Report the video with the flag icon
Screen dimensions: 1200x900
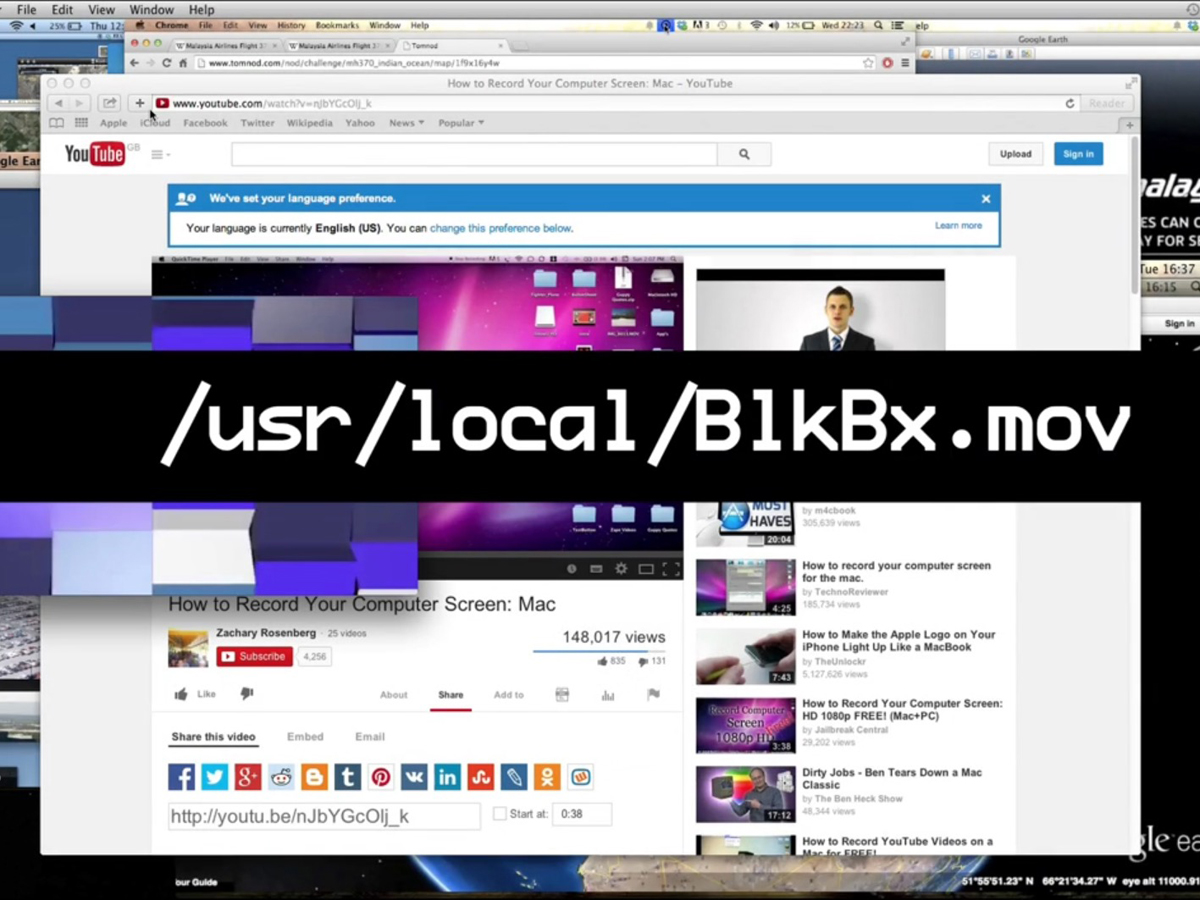tap(653, 695)
